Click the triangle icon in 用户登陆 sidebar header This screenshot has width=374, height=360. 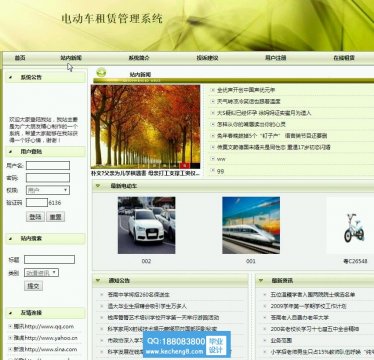[x=11, y=152]
